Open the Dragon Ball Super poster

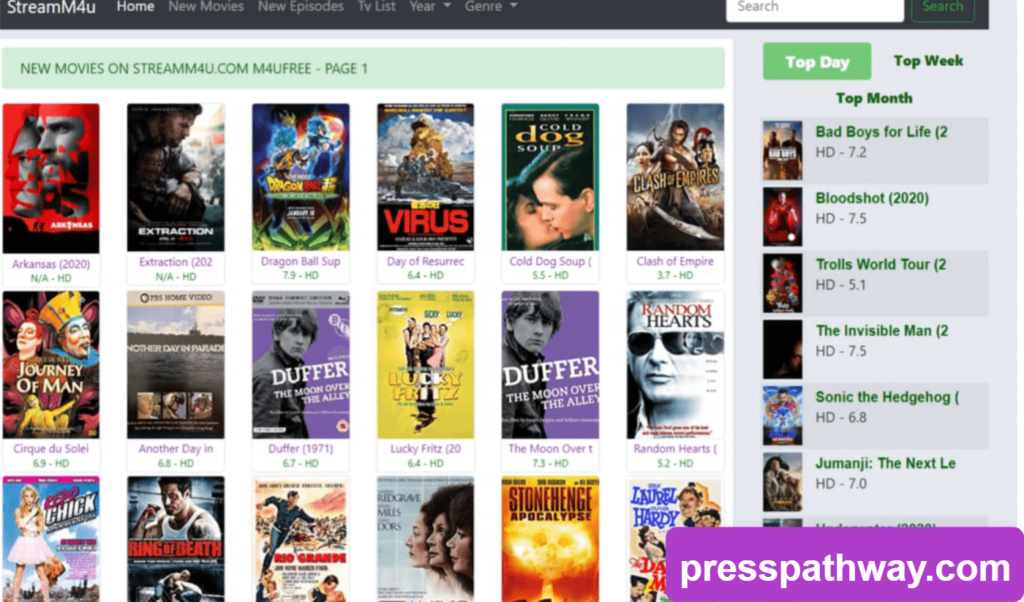300,177
